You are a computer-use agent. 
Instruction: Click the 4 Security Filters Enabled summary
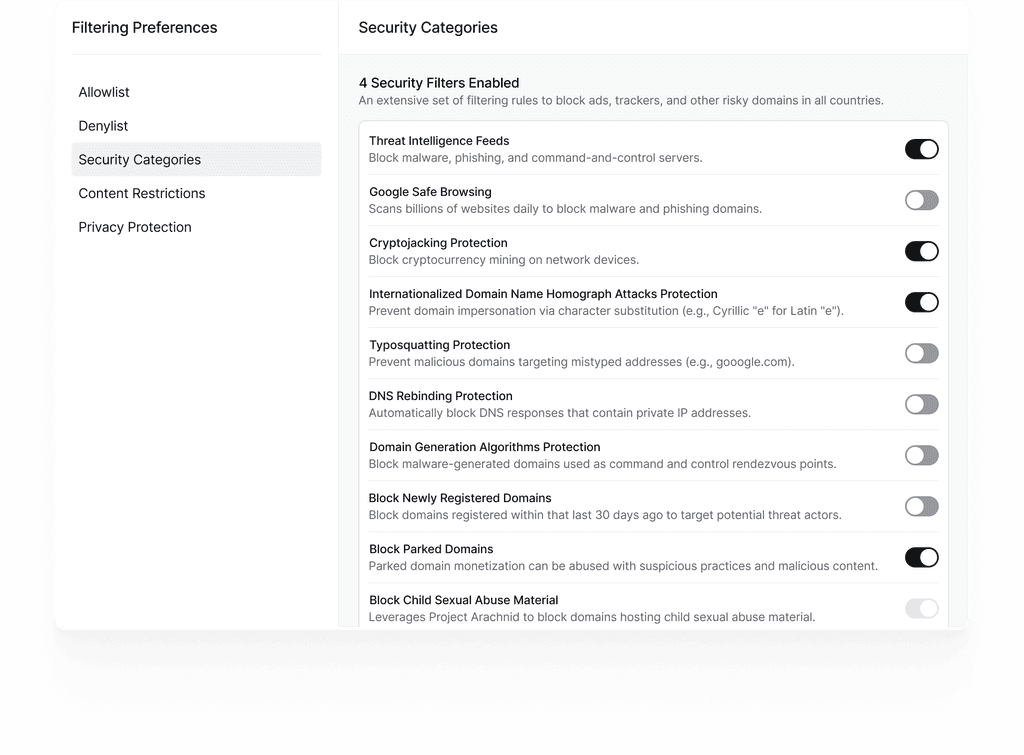coord(439,83)
